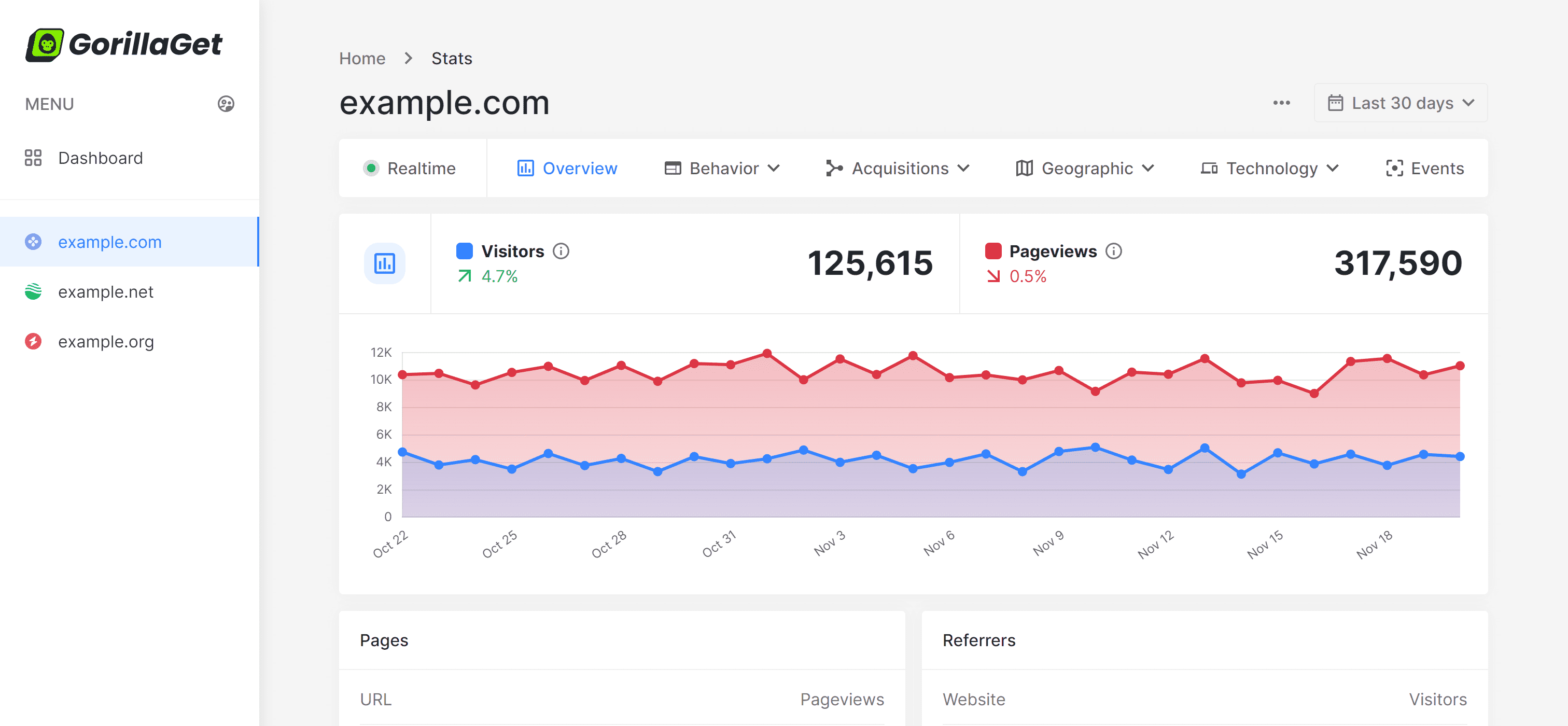Image resolution: width=1568 pixels, height=726 pixels.
Task: Click the Events target icon
Action: [1394, 168]
